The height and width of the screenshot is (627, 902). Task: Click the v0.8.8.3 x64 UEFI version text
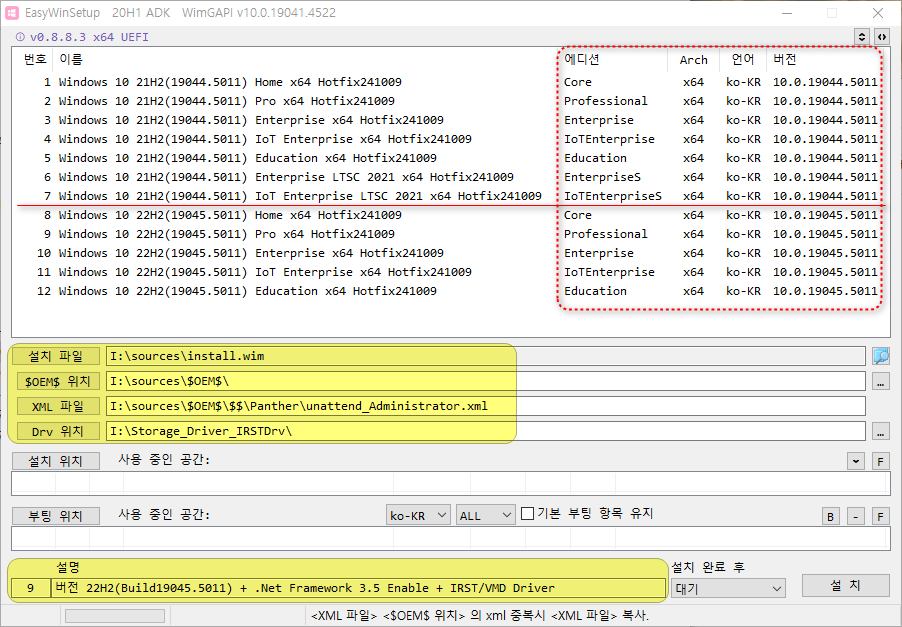pos(89,37)
